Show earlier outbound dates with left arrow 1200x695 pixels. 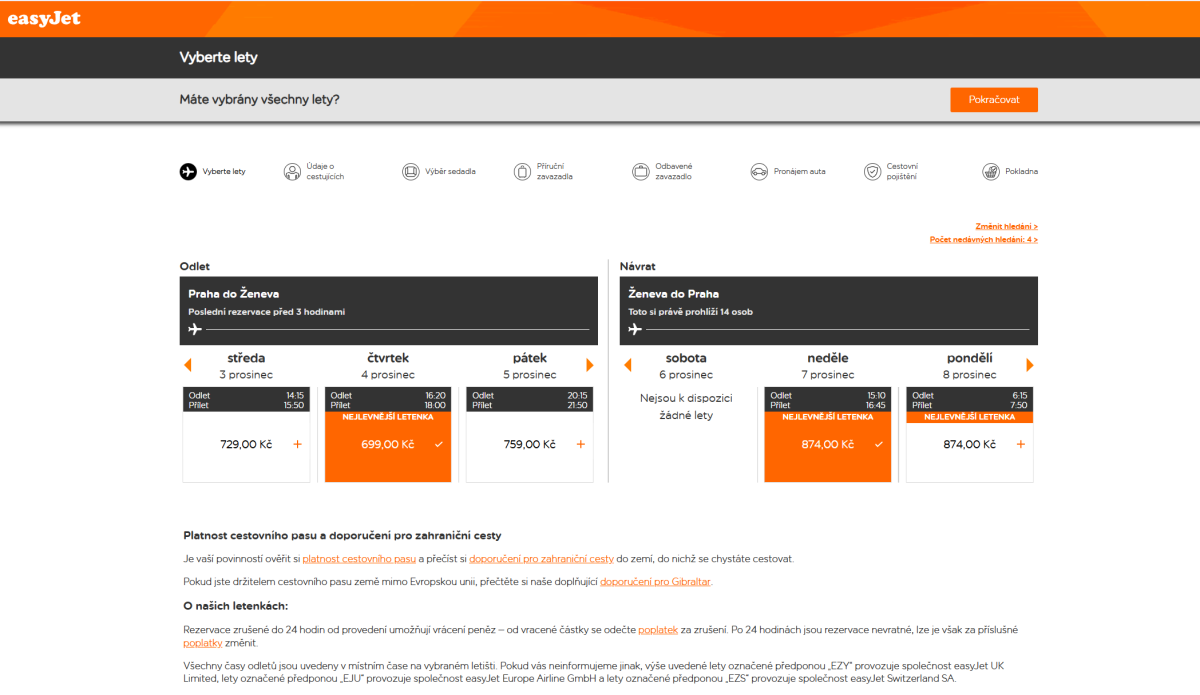point(187,365)
